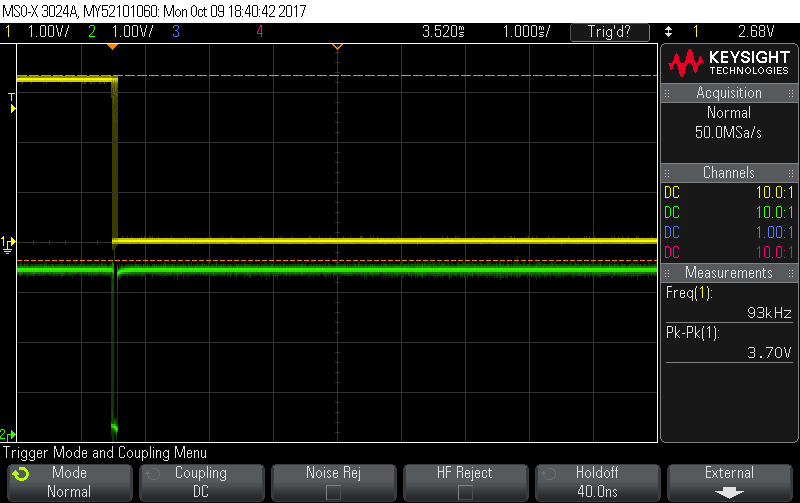Click the Normal acquisition mode text

point(729,113)
